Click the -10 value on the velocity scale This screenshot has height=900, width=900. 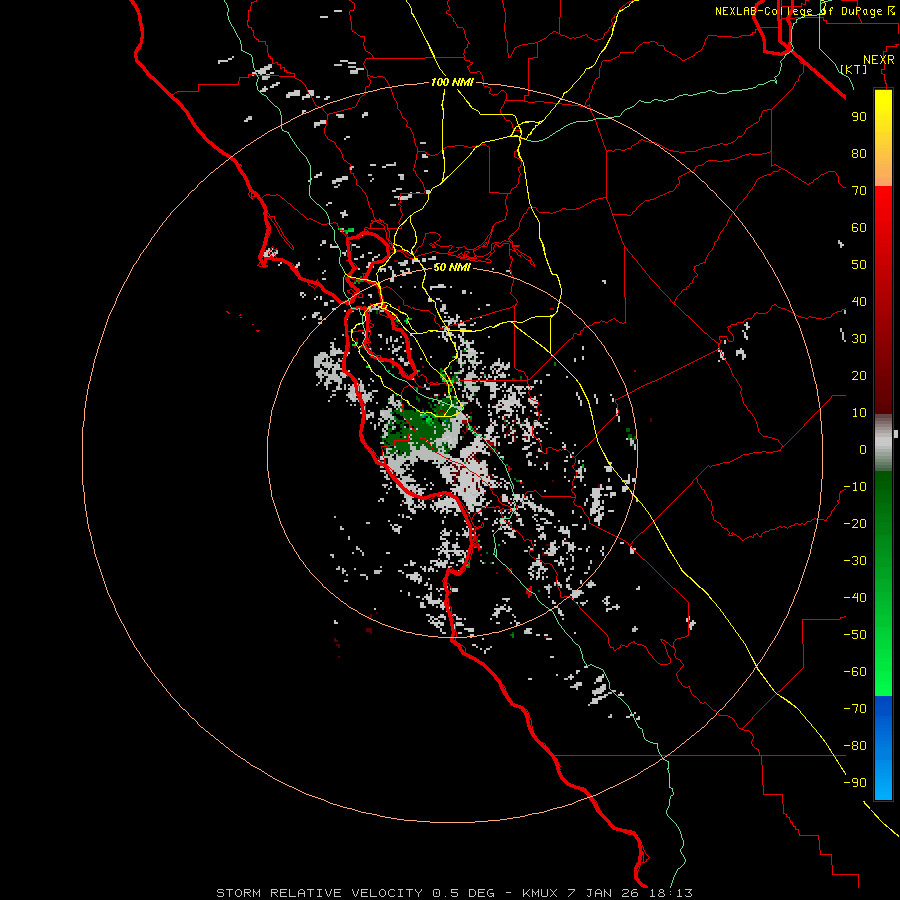click(x=855, y=487)
